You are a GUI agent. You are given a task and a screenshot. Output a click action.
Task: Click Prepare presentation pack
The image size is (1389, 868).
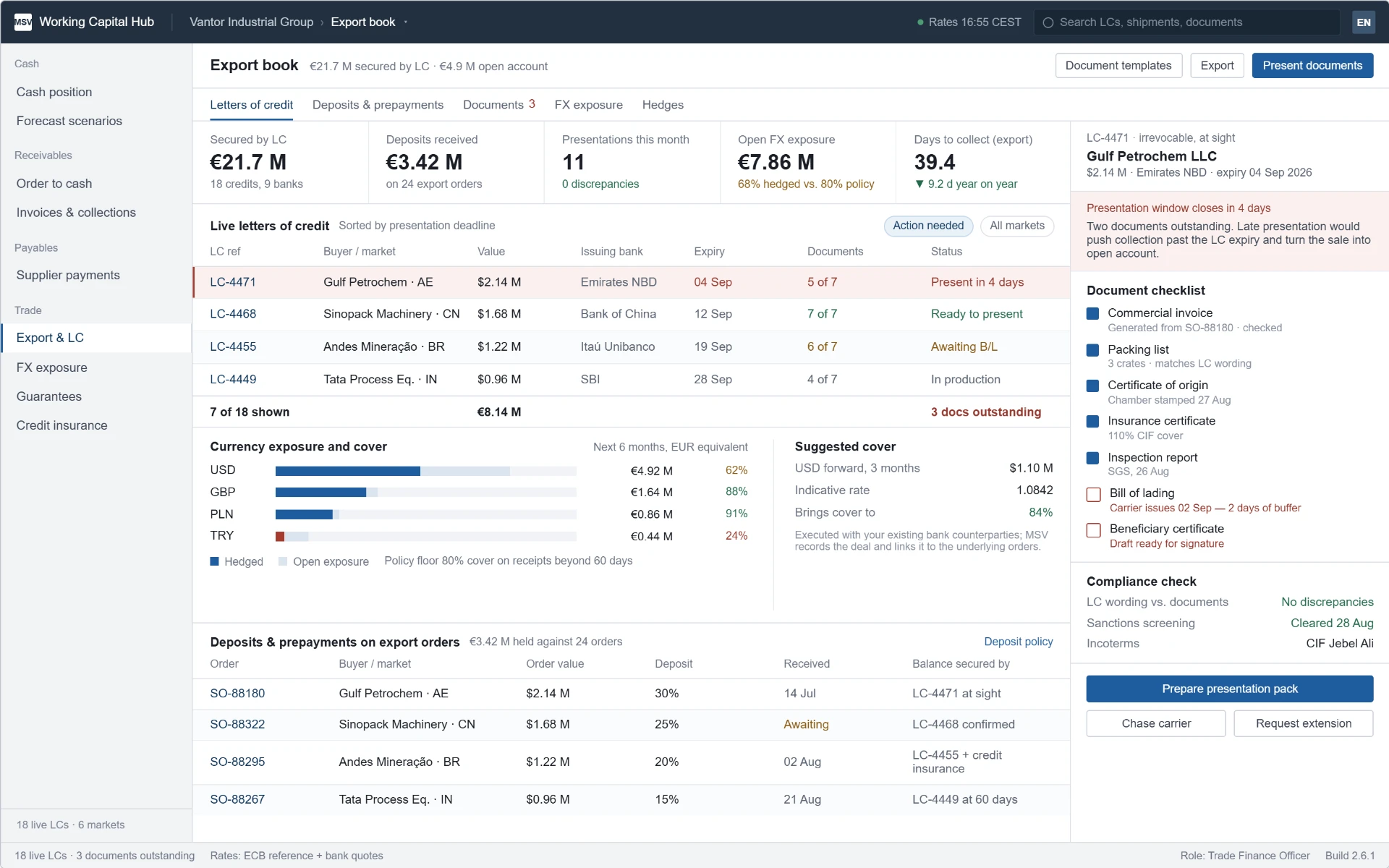[x=1229, y=689]
